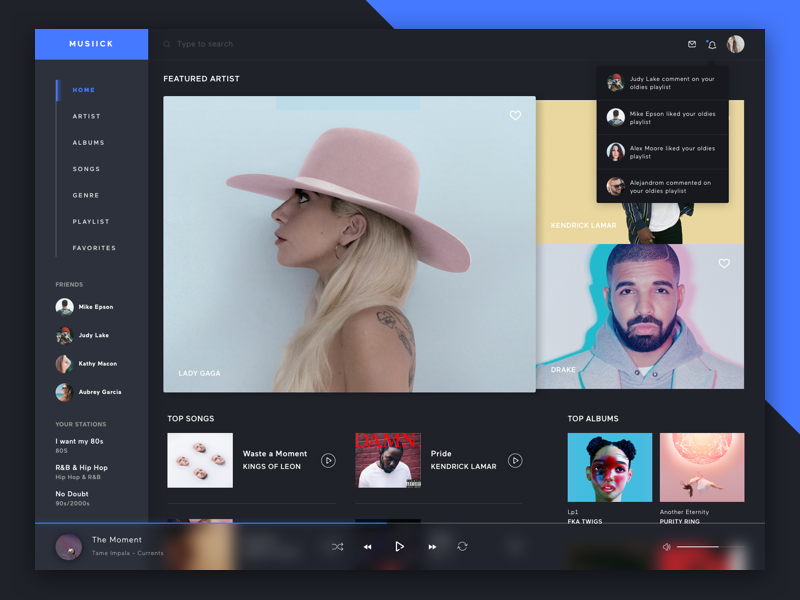Open the PLAYLIST section from the sidebar
Screen dimensions: 800x600
point(91,221)
